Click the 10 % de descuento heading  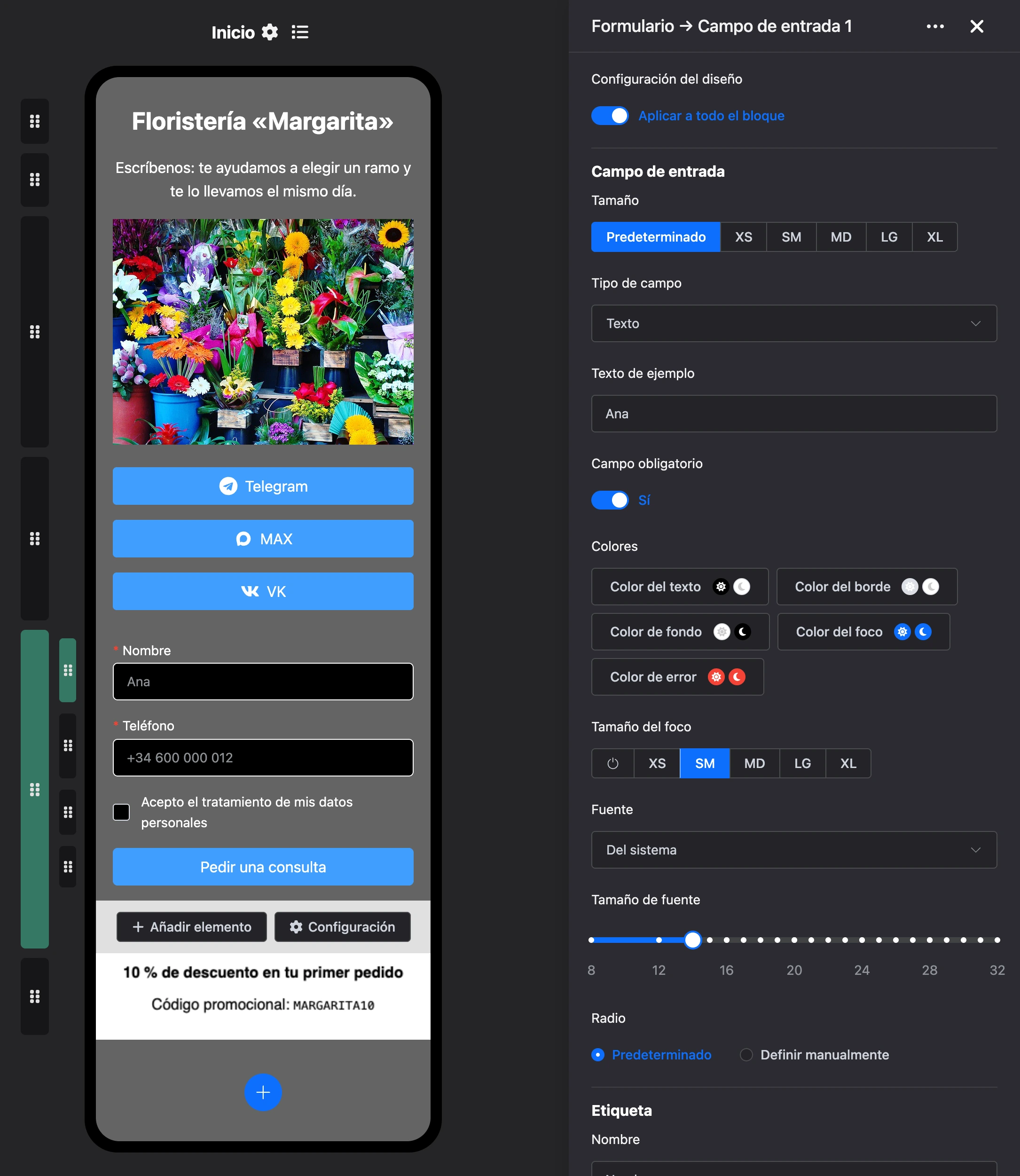pos(263,972)
